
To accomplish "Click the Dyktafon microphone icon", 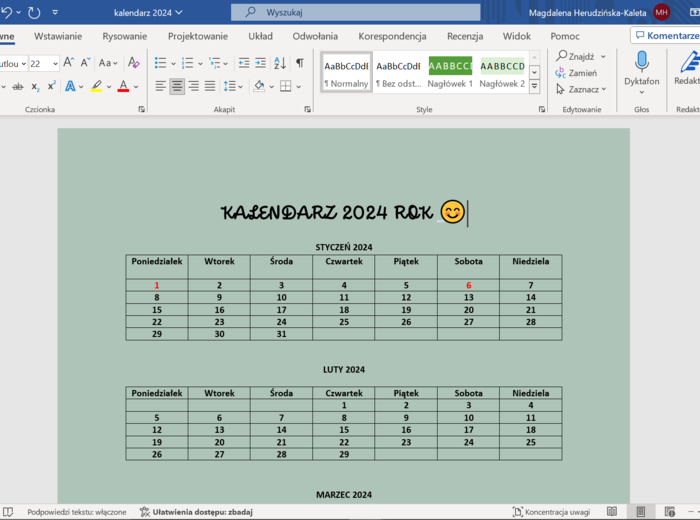I will 641,61.
